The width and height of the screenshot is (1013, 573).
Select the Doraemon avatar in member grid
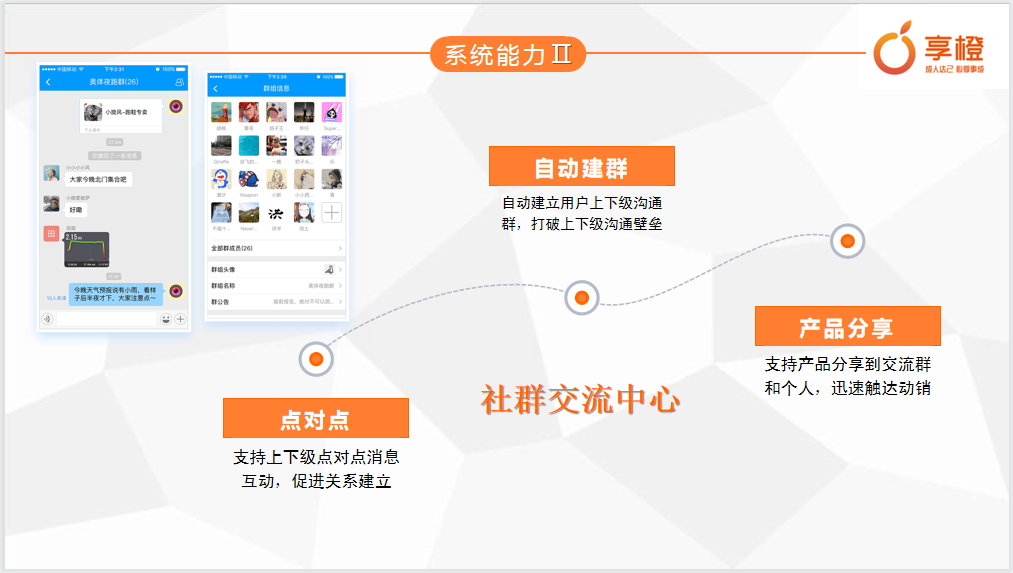pos(221,179)
